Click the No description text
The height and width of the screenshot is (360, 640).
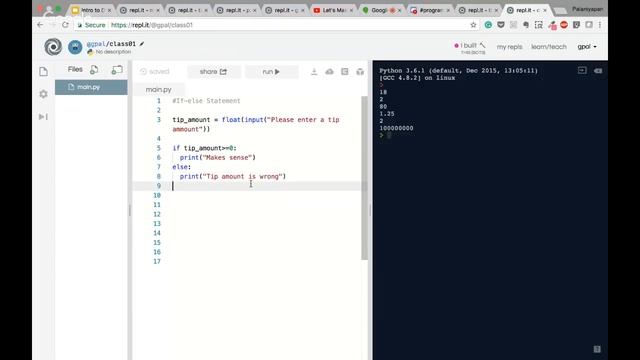click(x=113, y=52)
